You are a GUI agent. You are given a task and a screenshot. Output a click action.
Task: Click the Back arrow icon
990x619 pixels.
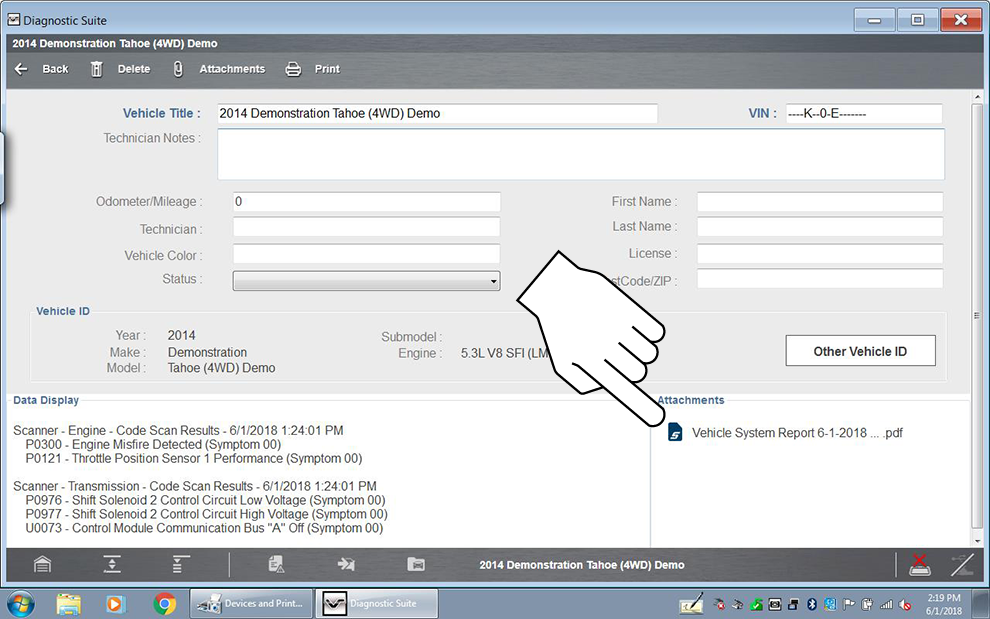coord(22,69)
